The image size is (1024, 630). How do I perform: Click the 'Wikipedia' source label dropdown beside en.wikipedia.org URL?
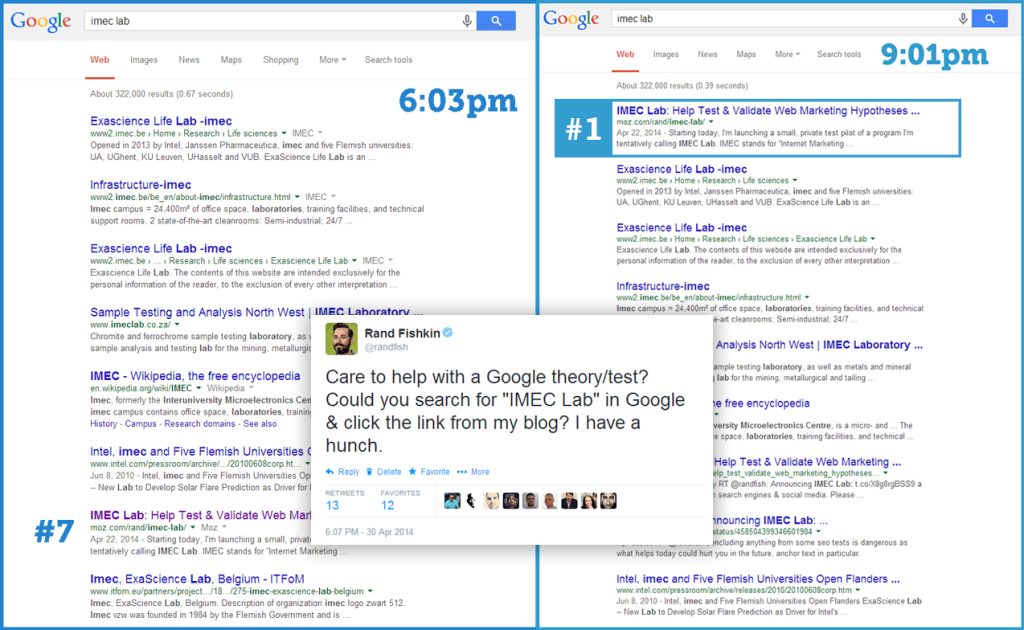point(230,388)
